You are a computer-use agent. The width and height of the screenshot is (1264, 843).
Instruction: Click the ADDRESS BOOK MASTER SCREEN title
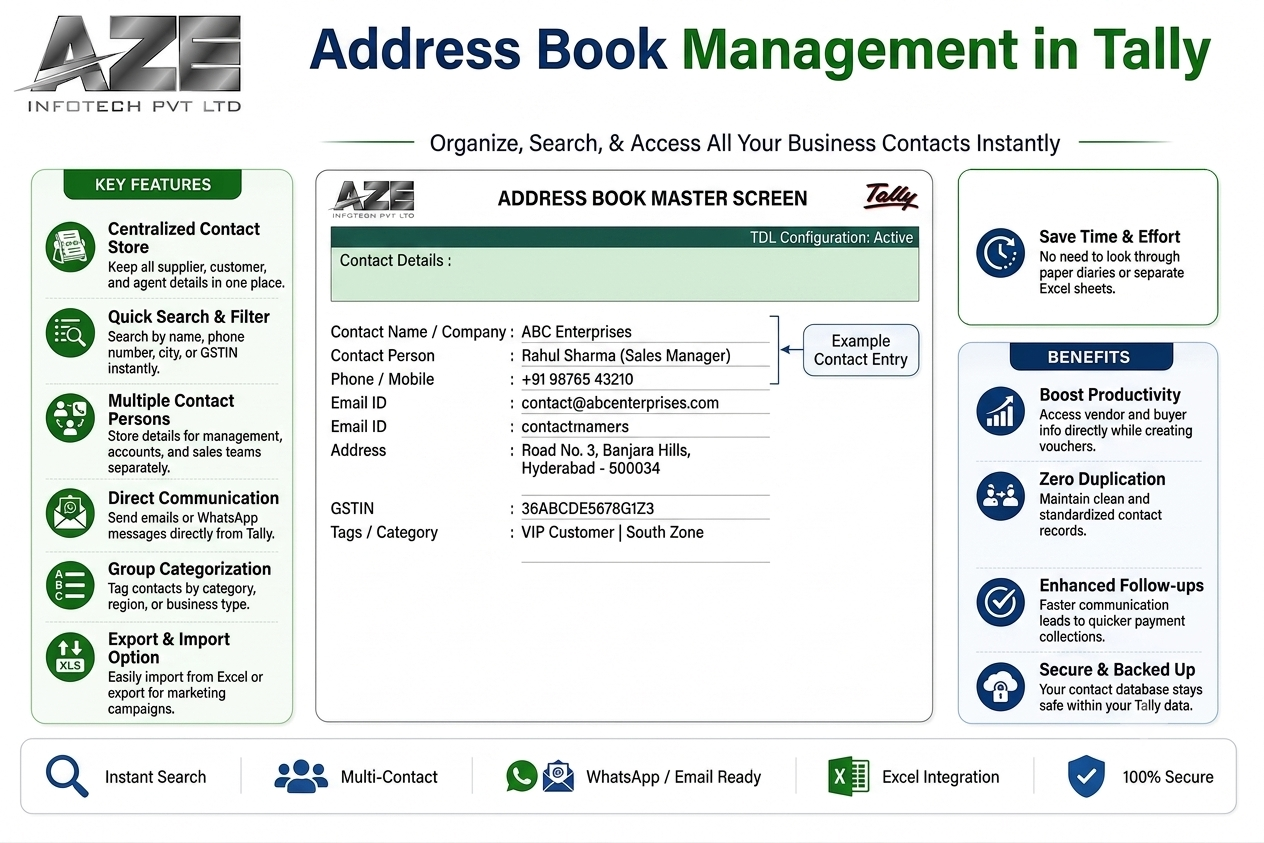tap(652, 198)
